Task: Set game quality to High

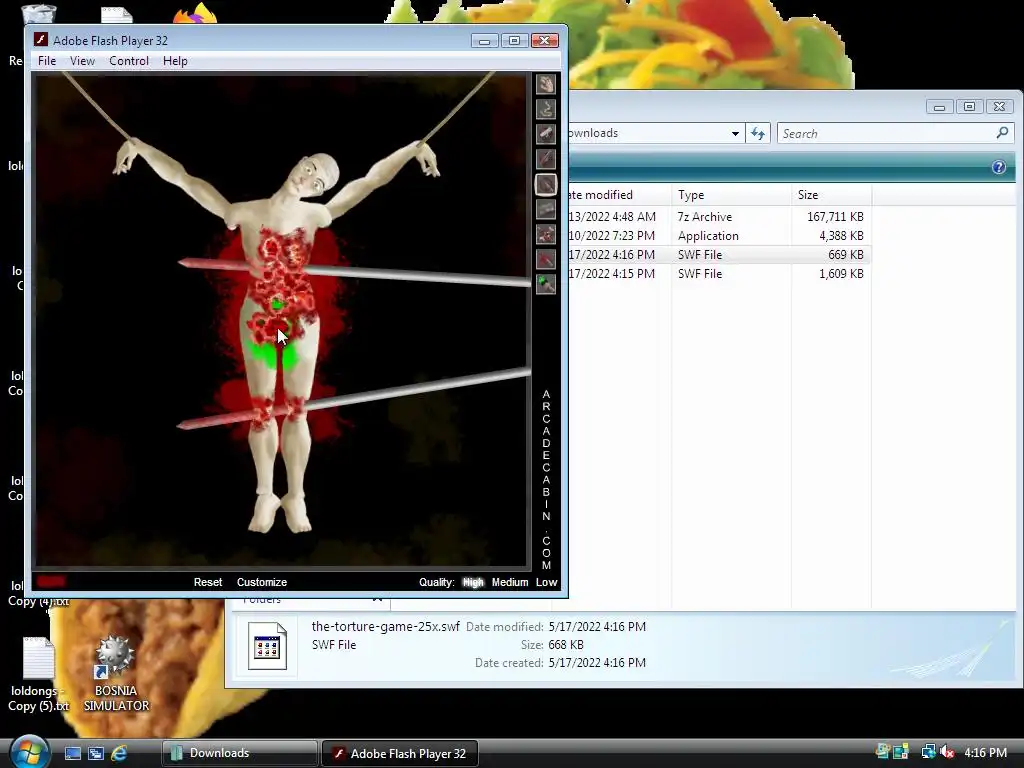Action: pos(473,582)
